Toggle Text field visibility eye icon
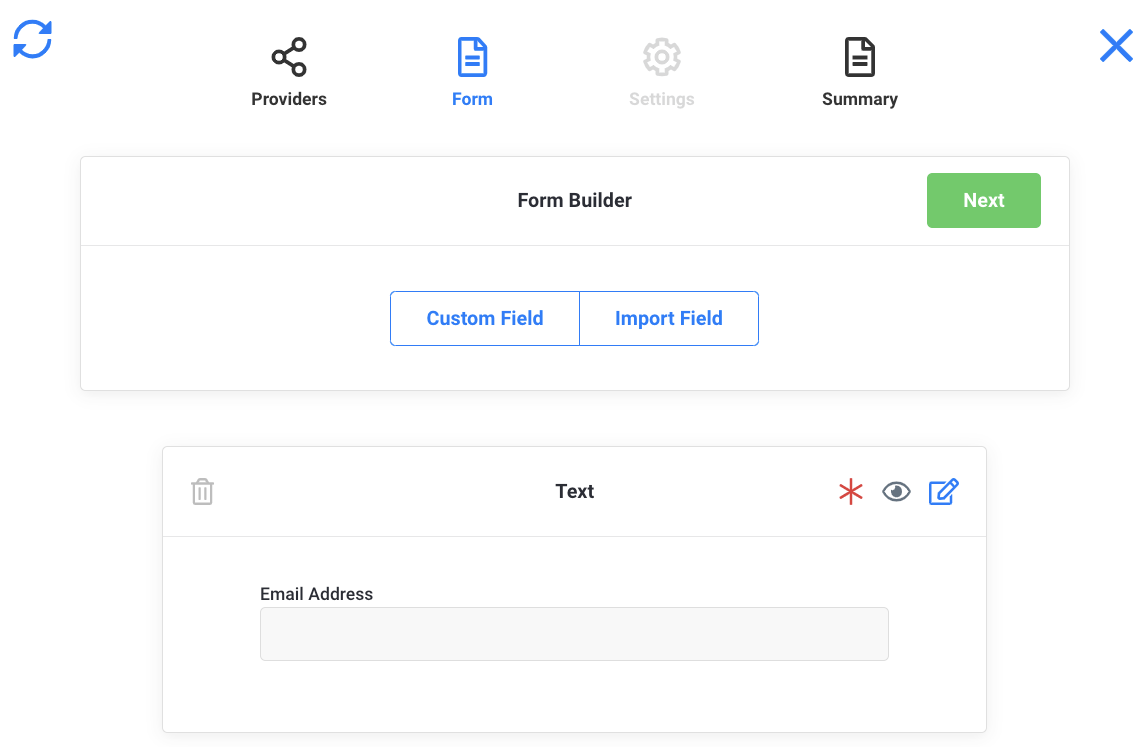 [896, 492]
